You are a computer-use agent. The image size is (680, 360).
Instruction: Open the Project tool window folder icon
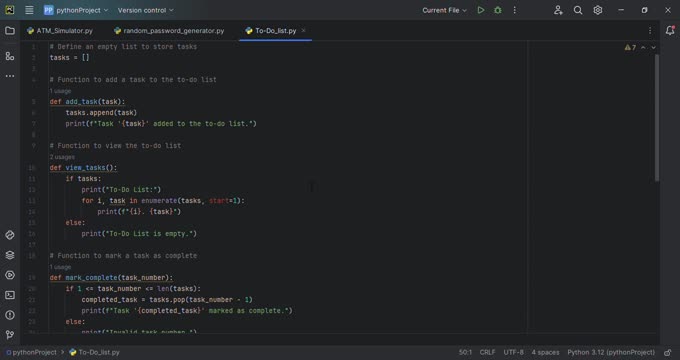[10, 31]
